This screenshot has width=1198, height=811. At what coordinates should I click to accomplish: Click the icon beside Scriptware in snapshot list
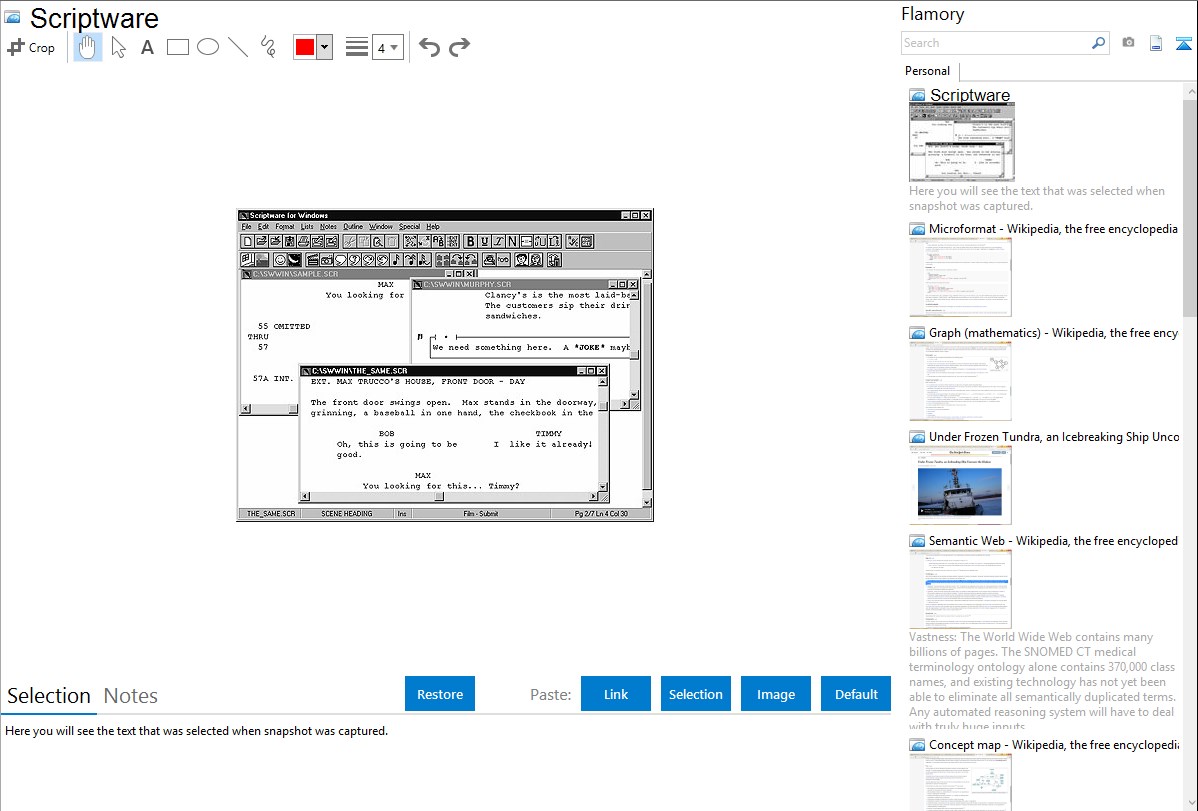point(918,96)
